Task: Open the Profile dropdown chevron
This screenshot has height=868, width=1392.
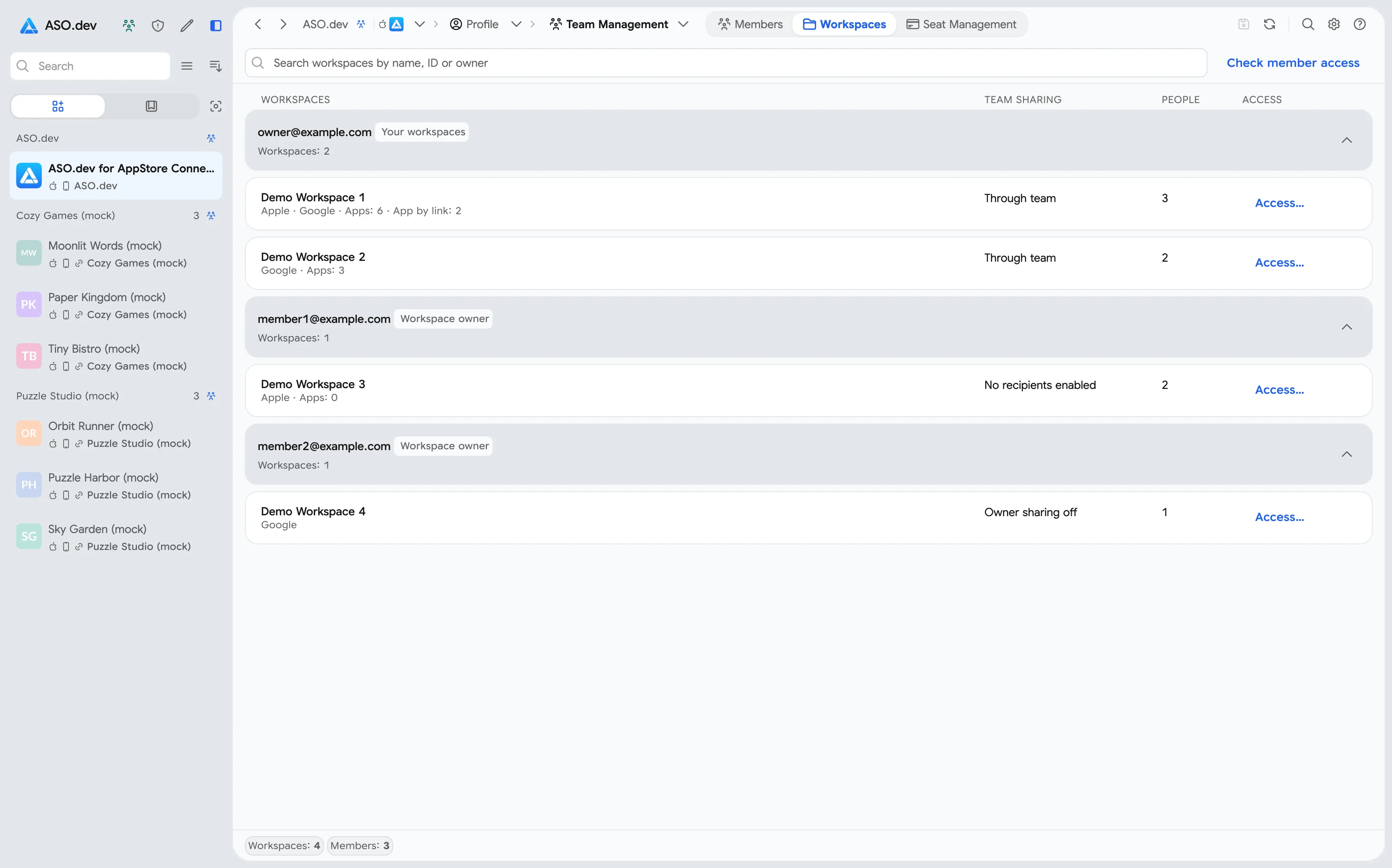Action: pos(516,24)
